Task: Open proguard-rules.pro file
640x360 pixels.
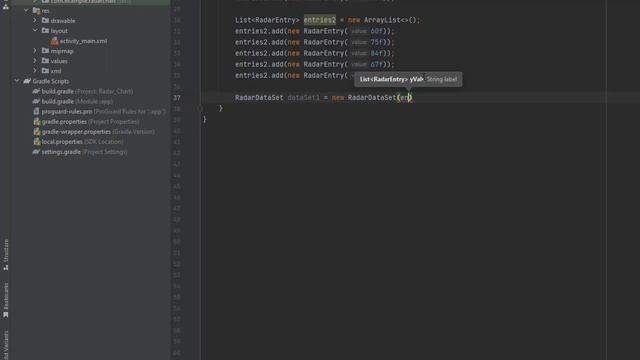Action: coord(104,111)
